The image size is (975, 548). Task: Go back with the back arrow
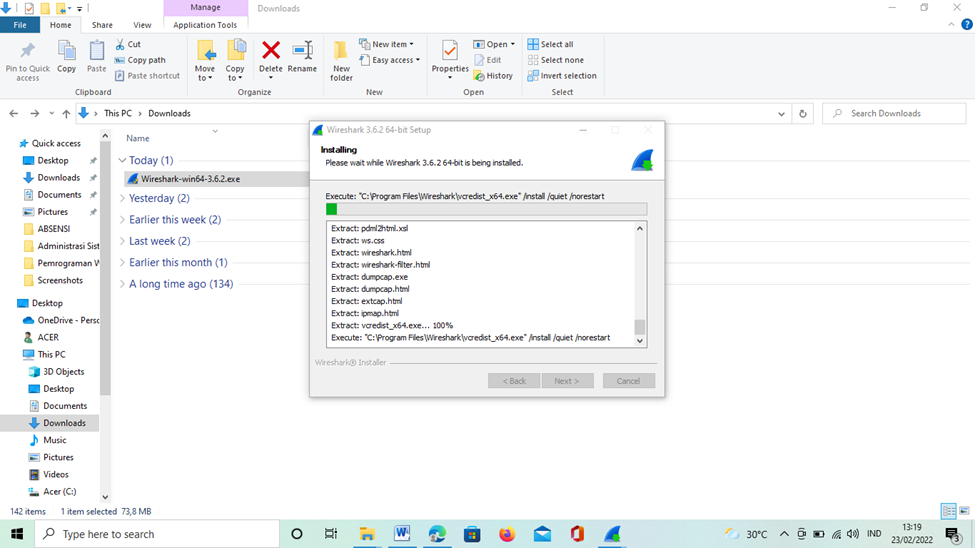coord(14,113)
